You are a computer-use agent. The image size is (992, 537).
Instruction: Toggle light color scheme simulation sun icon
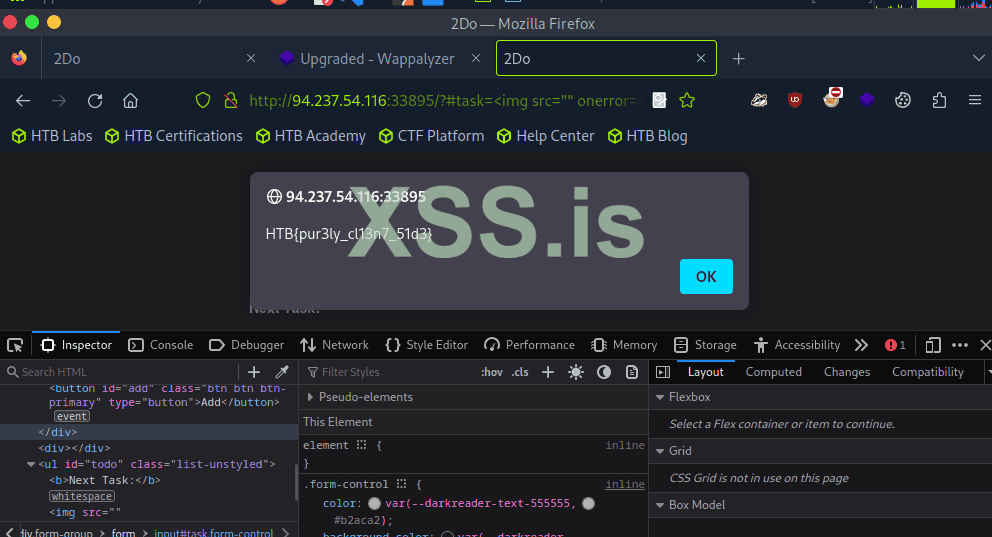tap(576, 372)
